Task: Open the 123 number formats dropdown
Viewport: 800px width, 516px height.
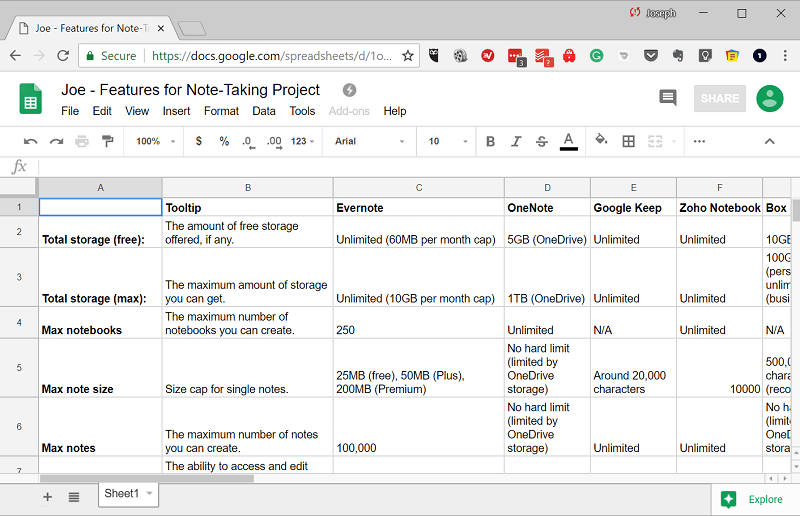Action: tap(302, 141)
